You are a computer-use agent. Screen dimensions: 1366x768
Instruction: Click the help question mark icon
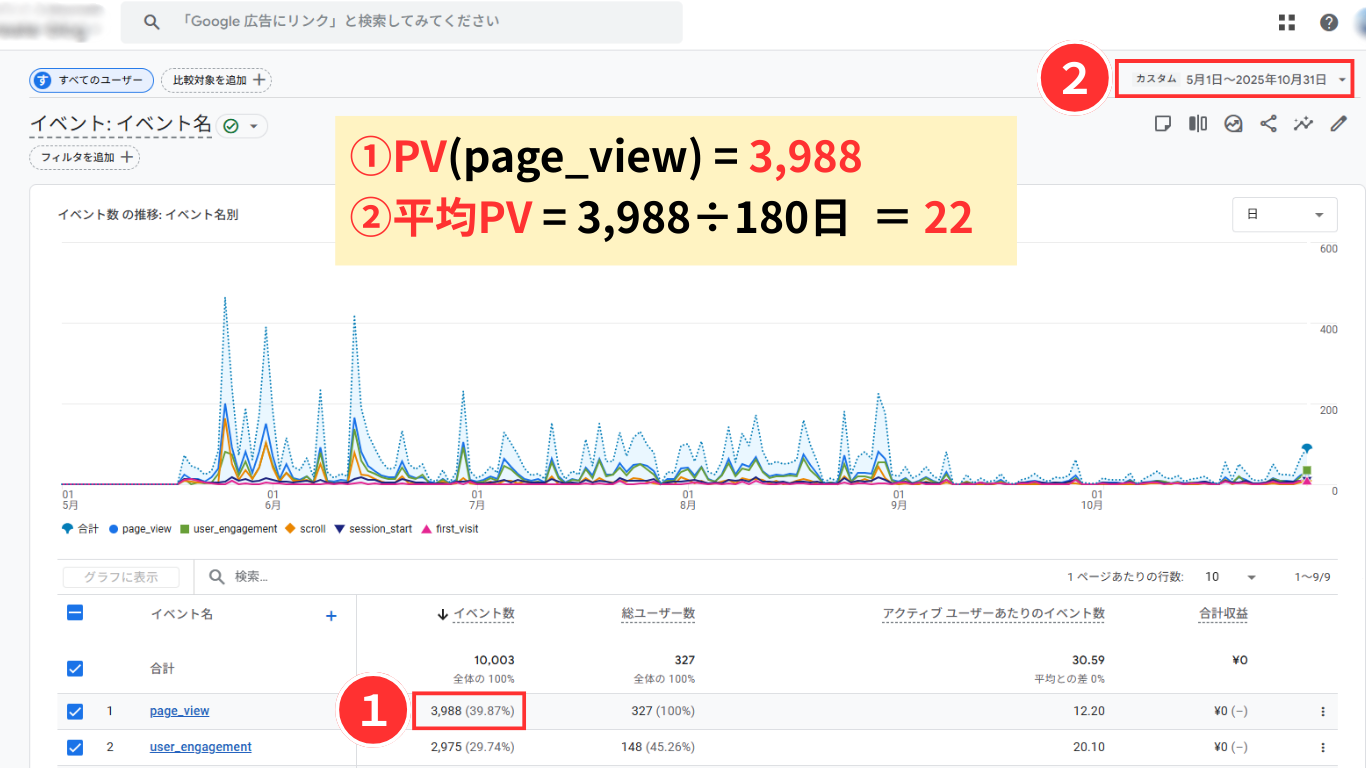(1329, 23)
